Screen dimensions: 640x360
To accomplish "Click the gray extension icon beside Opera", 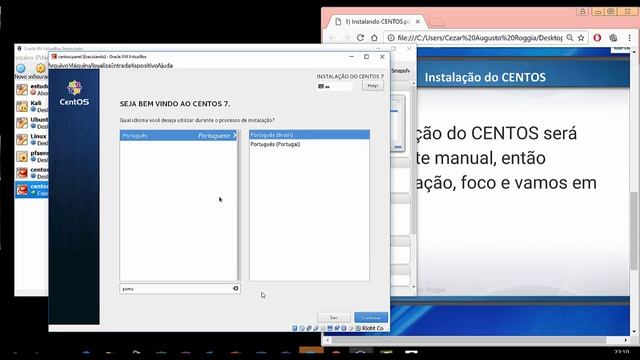I will click(613, 38).
